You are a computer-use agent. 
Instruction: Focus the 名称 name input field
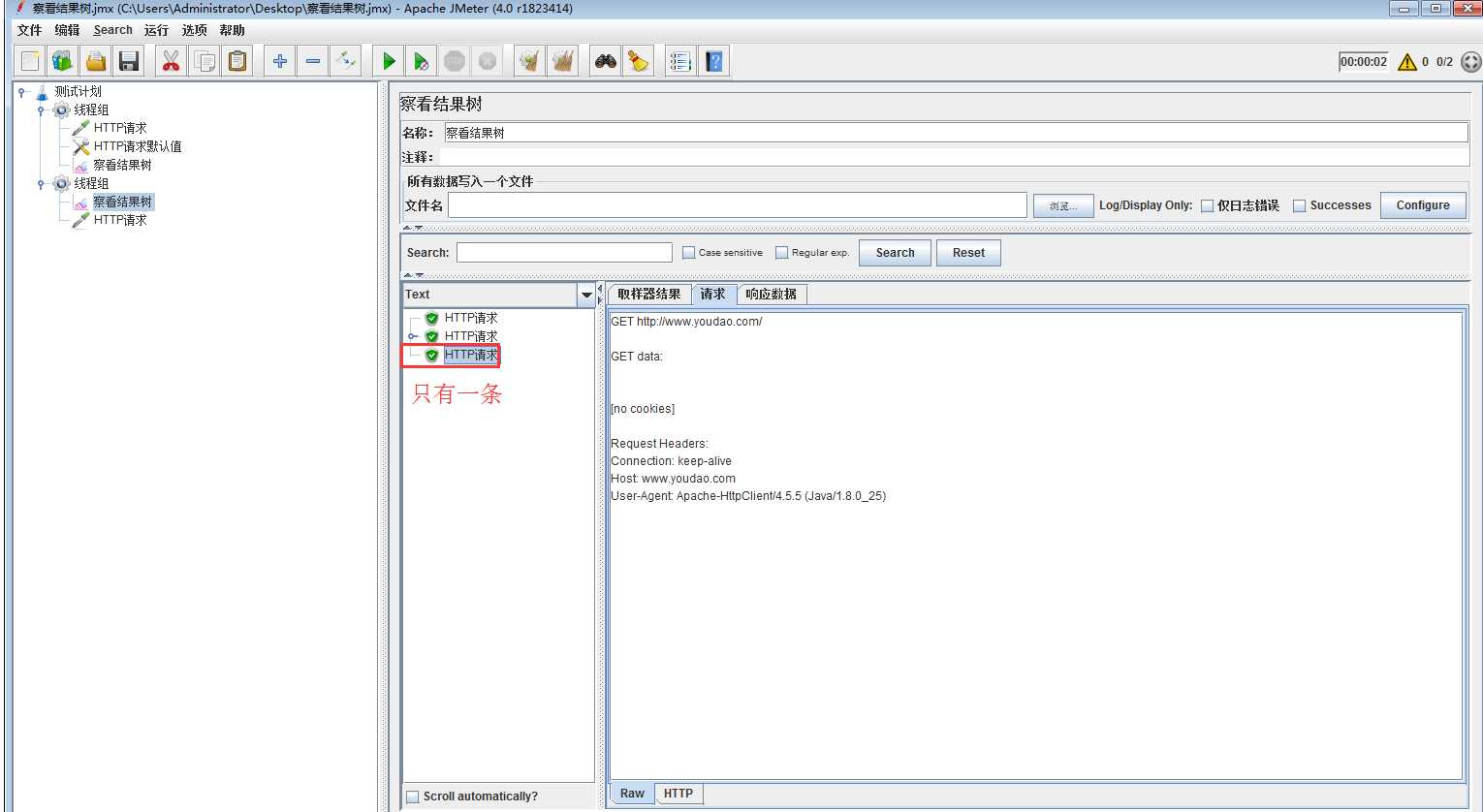point(956,133)
